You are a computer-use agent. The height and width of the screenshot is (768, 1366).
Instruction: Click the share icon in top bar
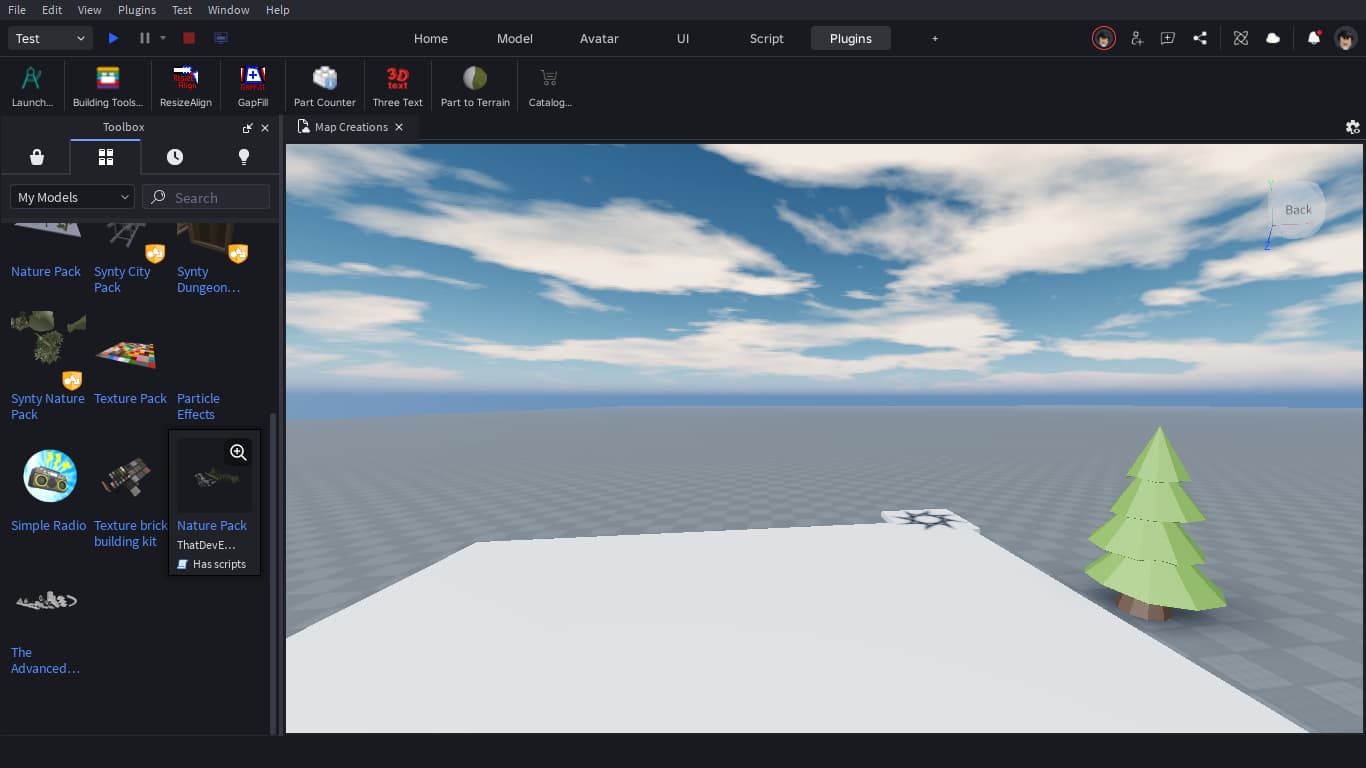tap(1200, 38)
